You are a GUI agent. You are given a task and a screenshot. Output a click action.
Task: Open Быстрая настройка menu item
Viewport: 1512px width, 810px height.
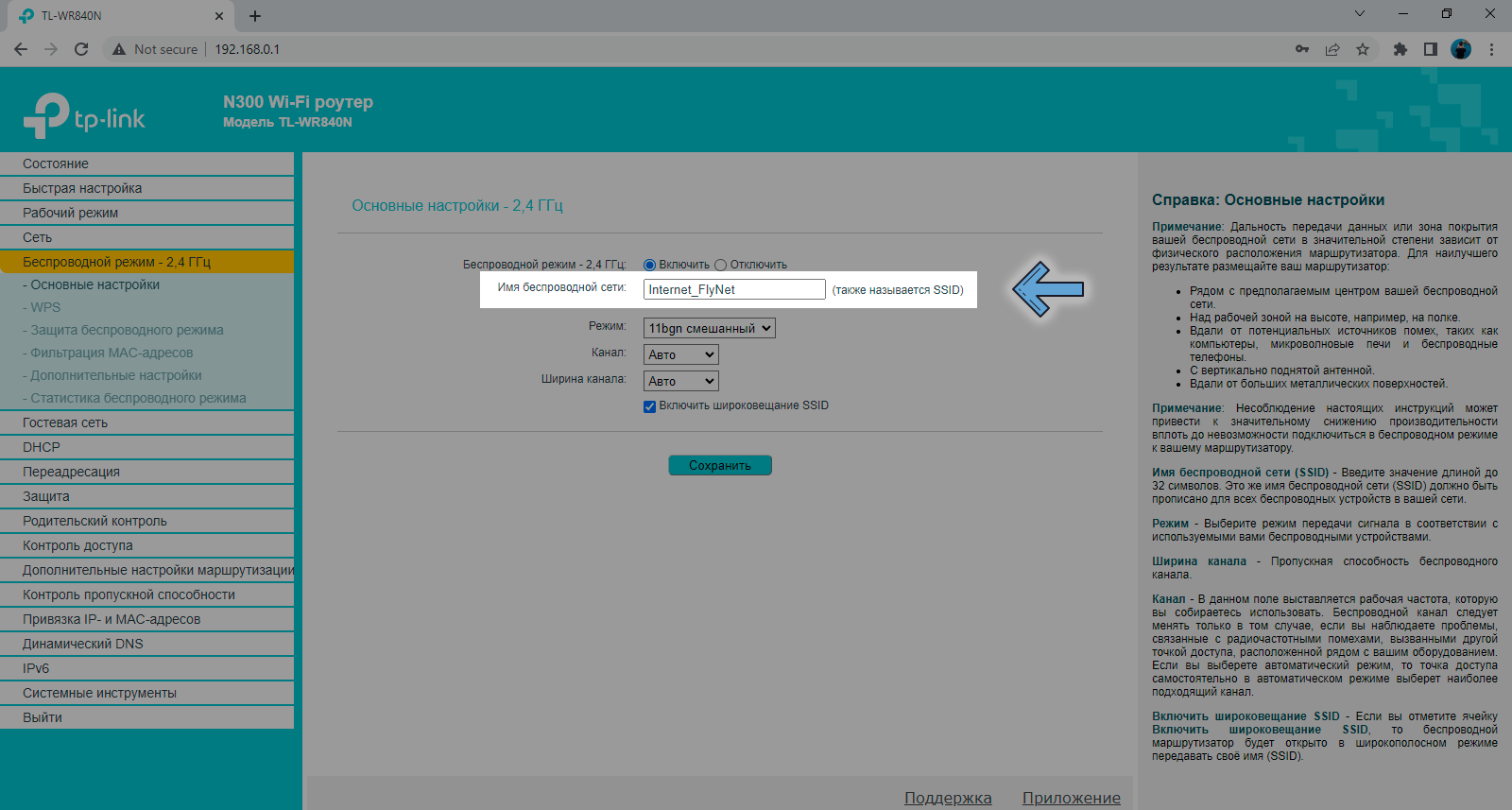tap(146, 188)
